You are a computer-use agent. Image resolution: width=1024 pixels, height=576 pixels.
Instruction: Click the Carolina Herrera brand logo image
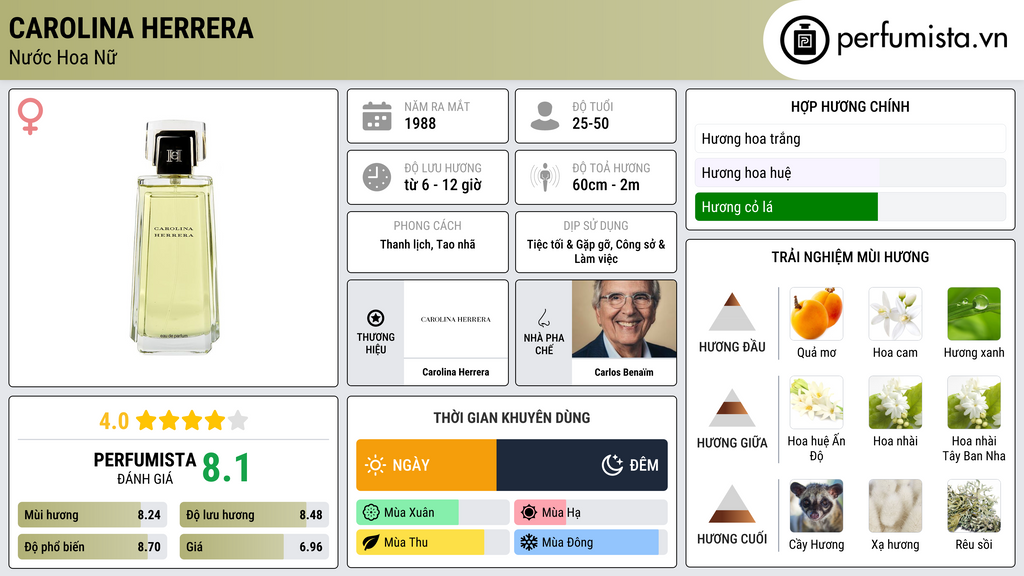pos(455,319)
